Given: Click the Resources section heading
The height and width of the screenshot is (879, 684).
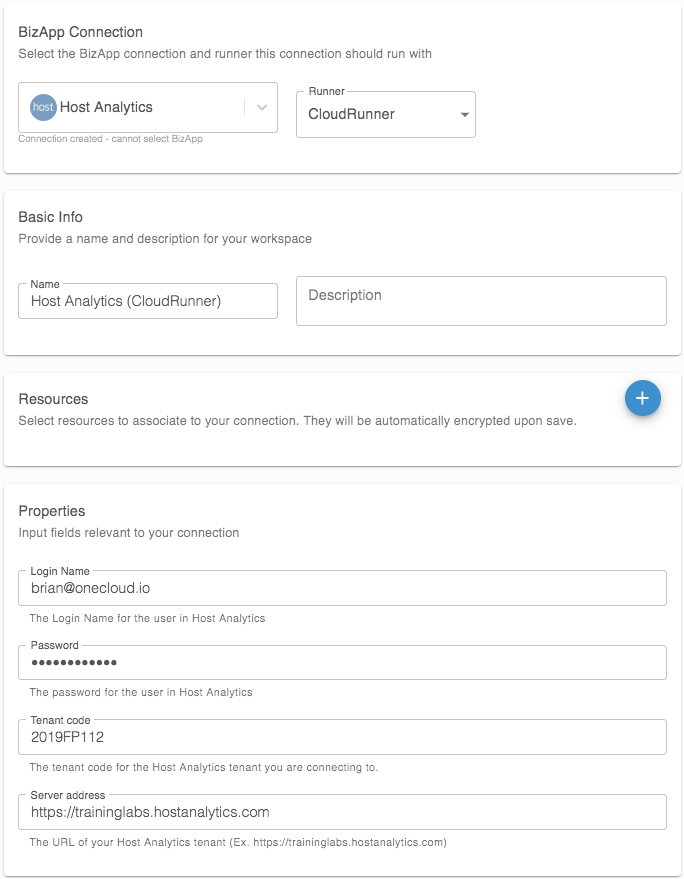Looking at the screenshot, I should tap(53, 399).
